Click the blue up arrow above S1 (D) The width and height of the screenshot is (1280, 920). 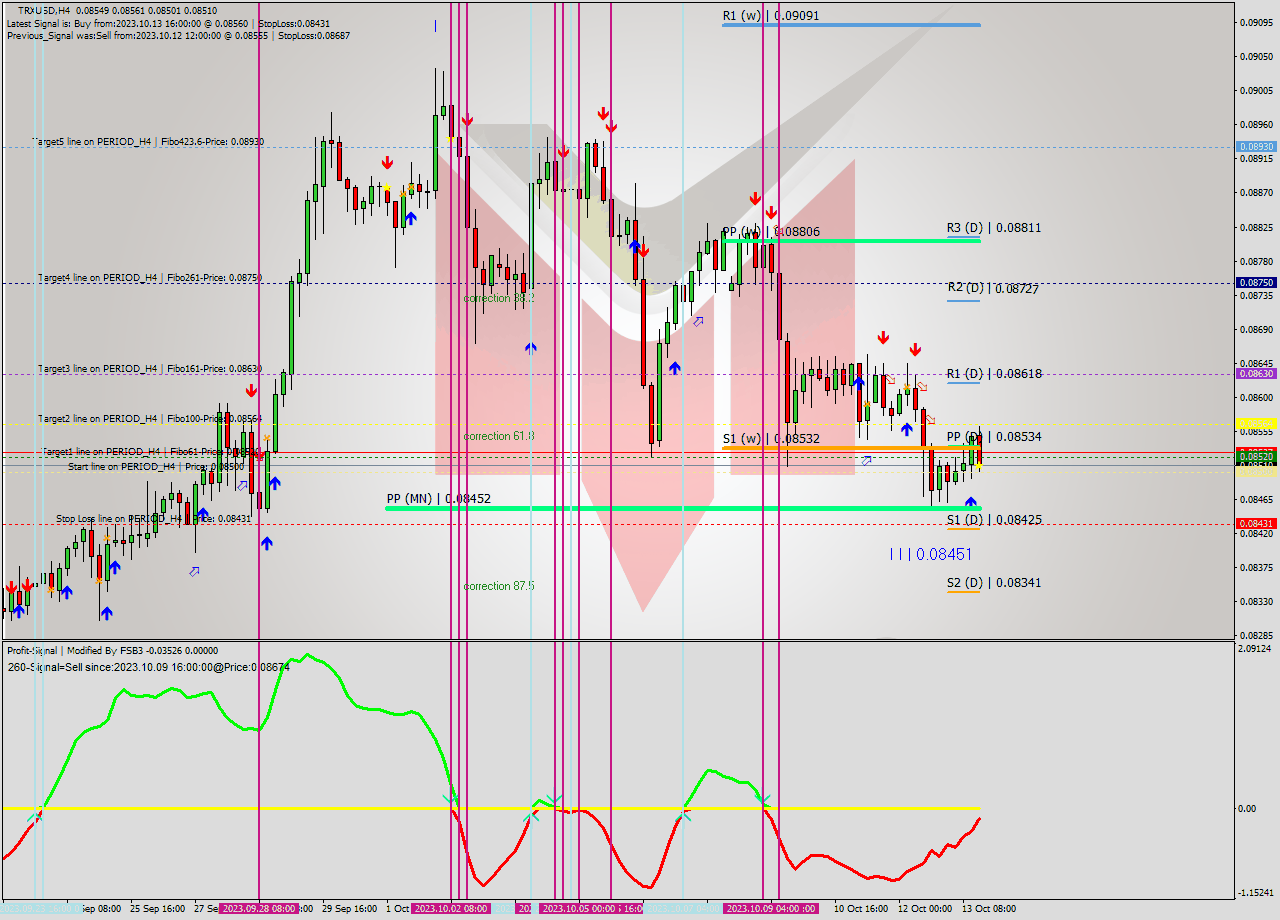point(971,502)
